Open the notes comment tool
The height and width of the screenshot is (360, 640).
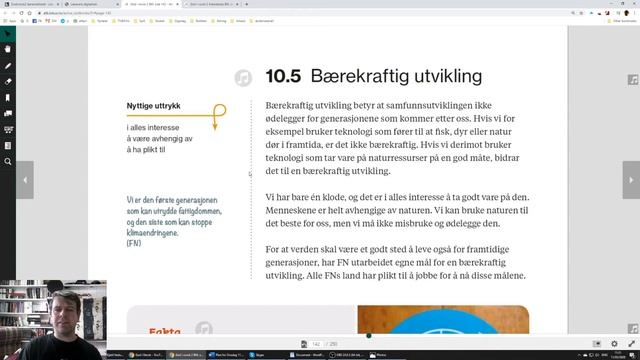click(8, 113)
